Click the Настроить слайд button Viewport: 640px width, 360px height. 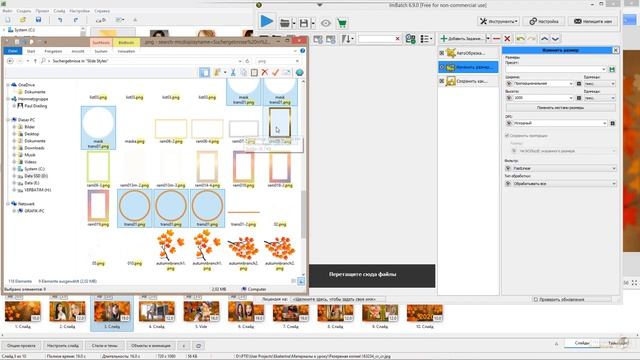click(x=63, y=346)
